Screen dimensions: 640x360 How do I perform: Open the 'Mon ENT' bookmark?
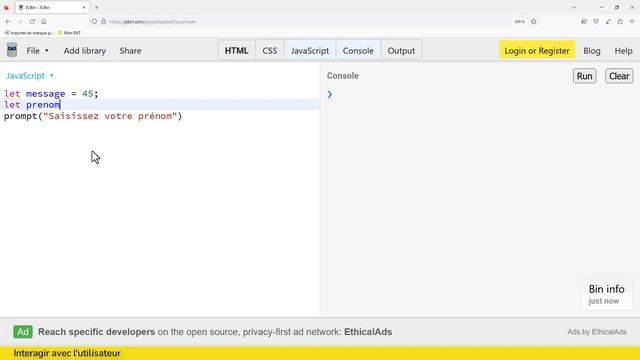click(69, 33)
